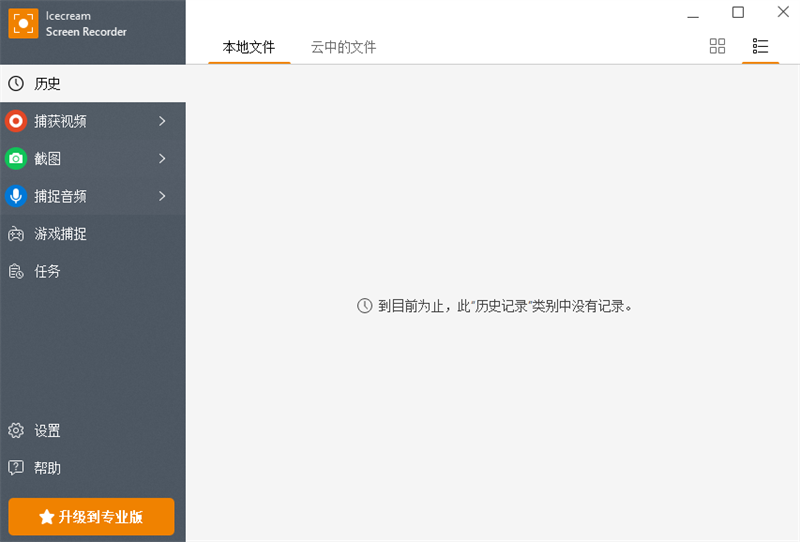
Task: Click the settings gear icon
Action: 16,431
